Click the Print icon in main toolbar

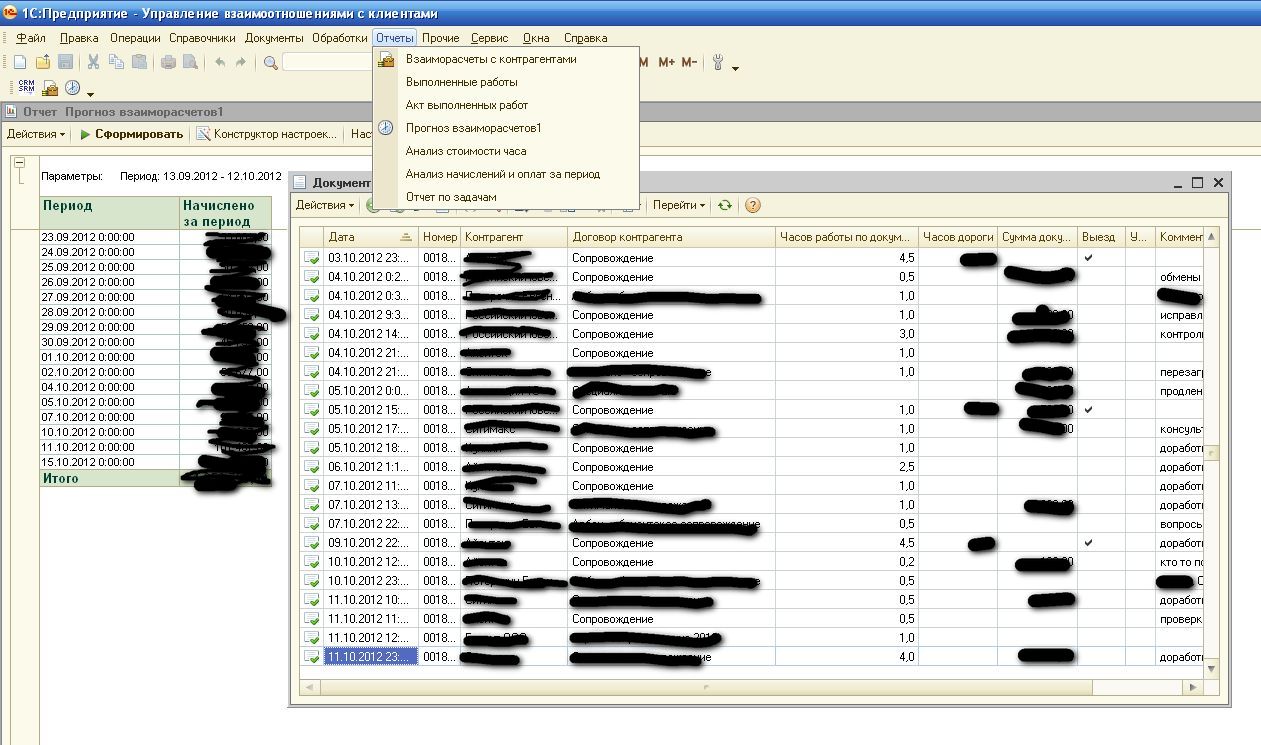pyautogui.click(x=168, y=62)
